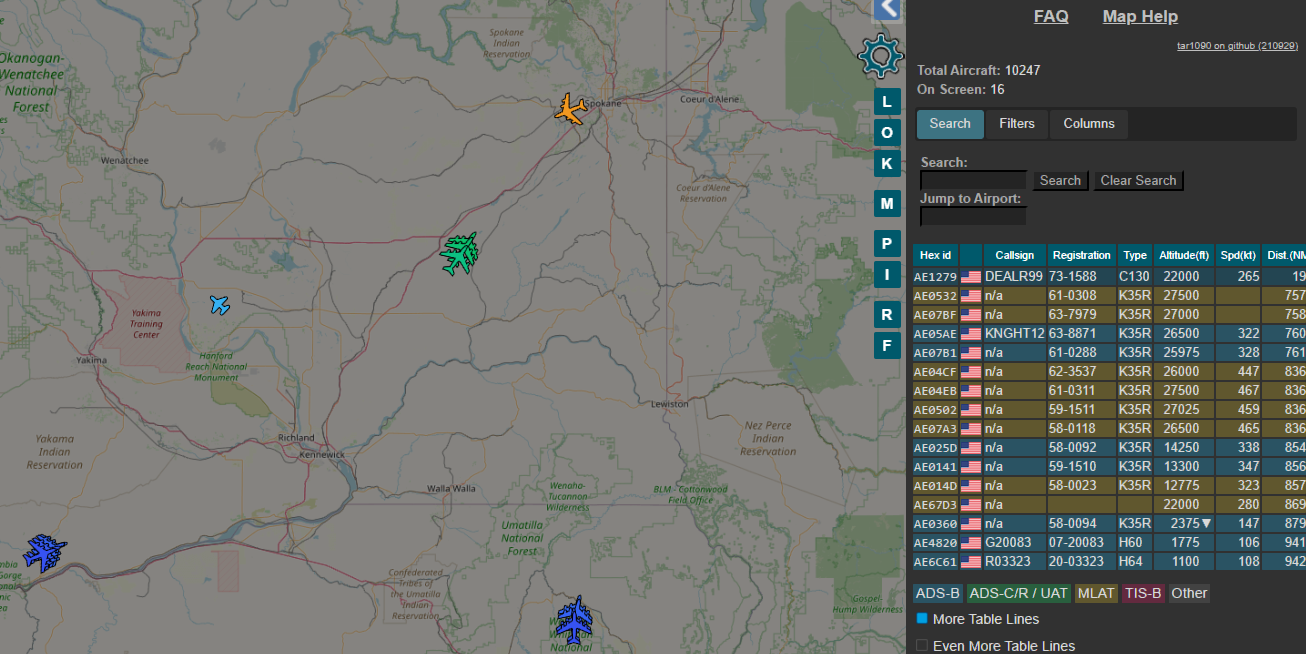Select the orange aircraft near Spokane
This screenshot has width=1306, height=654.
point(570,109)
